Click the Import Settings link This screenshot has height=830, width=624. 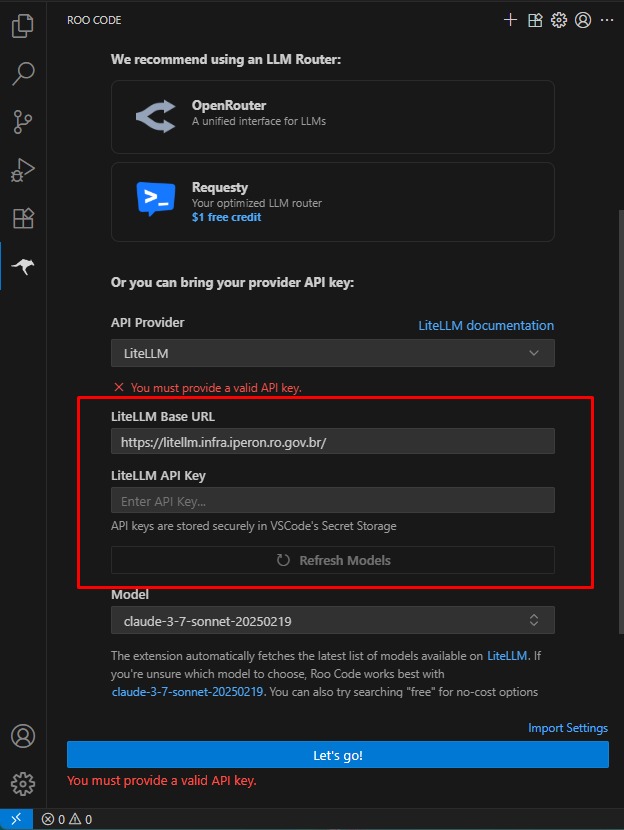tap(567, 728)
